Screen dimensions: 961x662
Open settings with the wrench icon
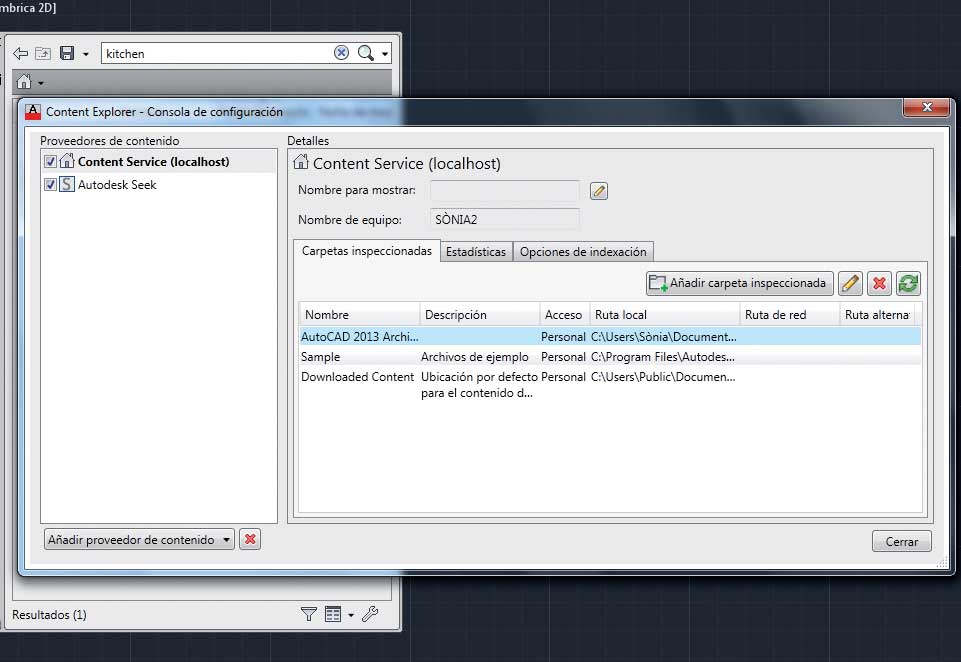click(x=370, y=614)
